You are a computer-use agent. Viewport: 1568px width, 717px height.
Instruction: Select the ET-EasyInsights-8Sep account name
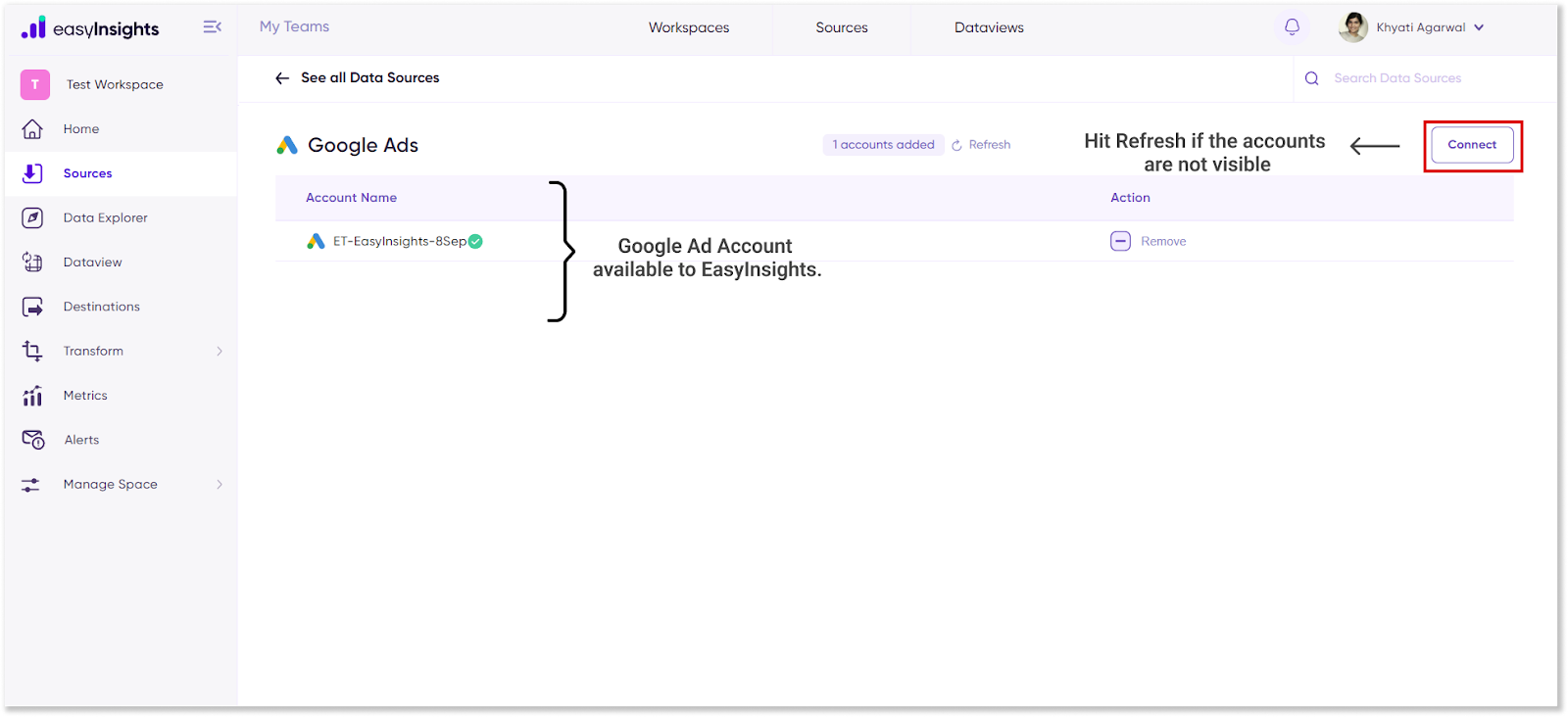(400, 241)
